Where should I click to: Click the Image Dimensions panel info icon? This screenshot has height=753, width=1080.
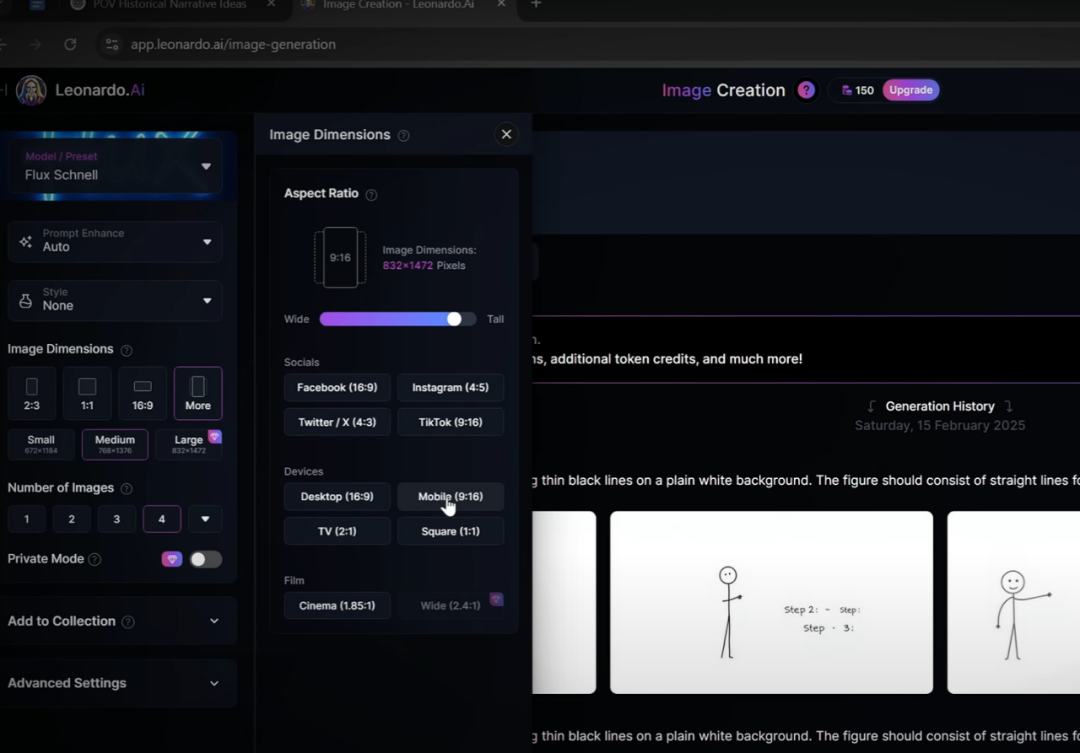pyautogui.click(x=404, y=136)
